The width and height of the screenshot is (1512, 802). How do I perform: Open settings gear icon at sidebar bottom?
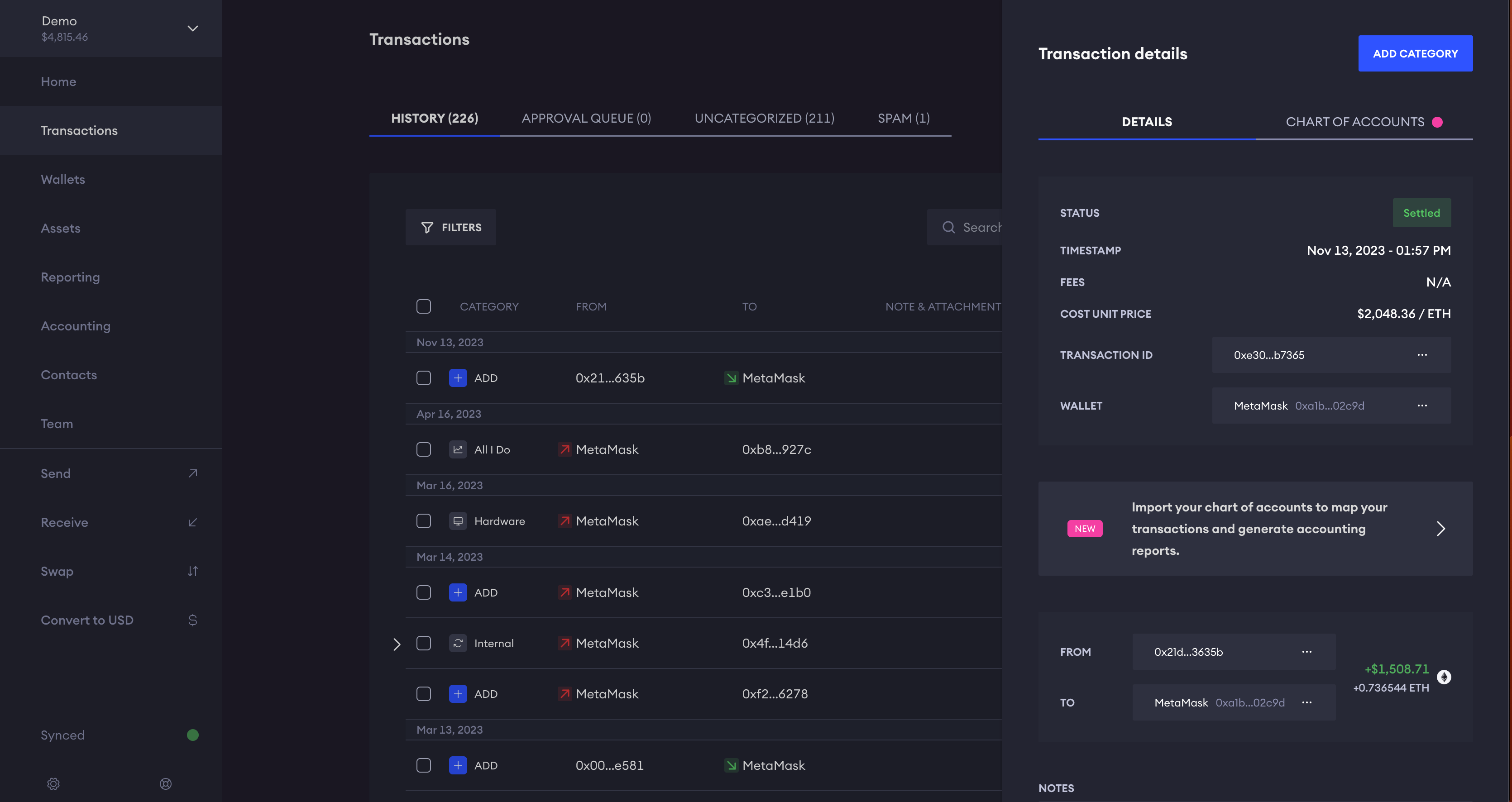53,784
